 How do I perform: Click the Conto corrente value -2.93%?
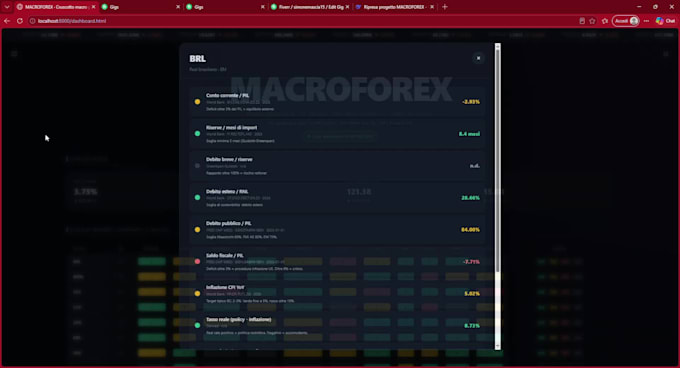pyautogui.click(x=471, y=102)
